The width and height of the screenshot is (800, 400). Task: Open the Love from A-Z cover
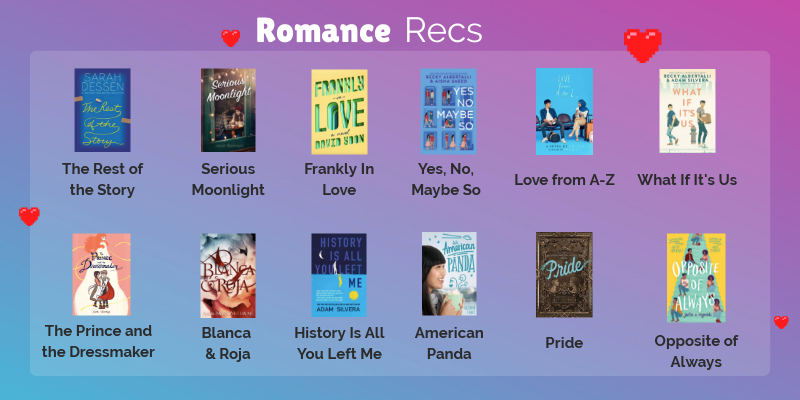click(564, 111)
